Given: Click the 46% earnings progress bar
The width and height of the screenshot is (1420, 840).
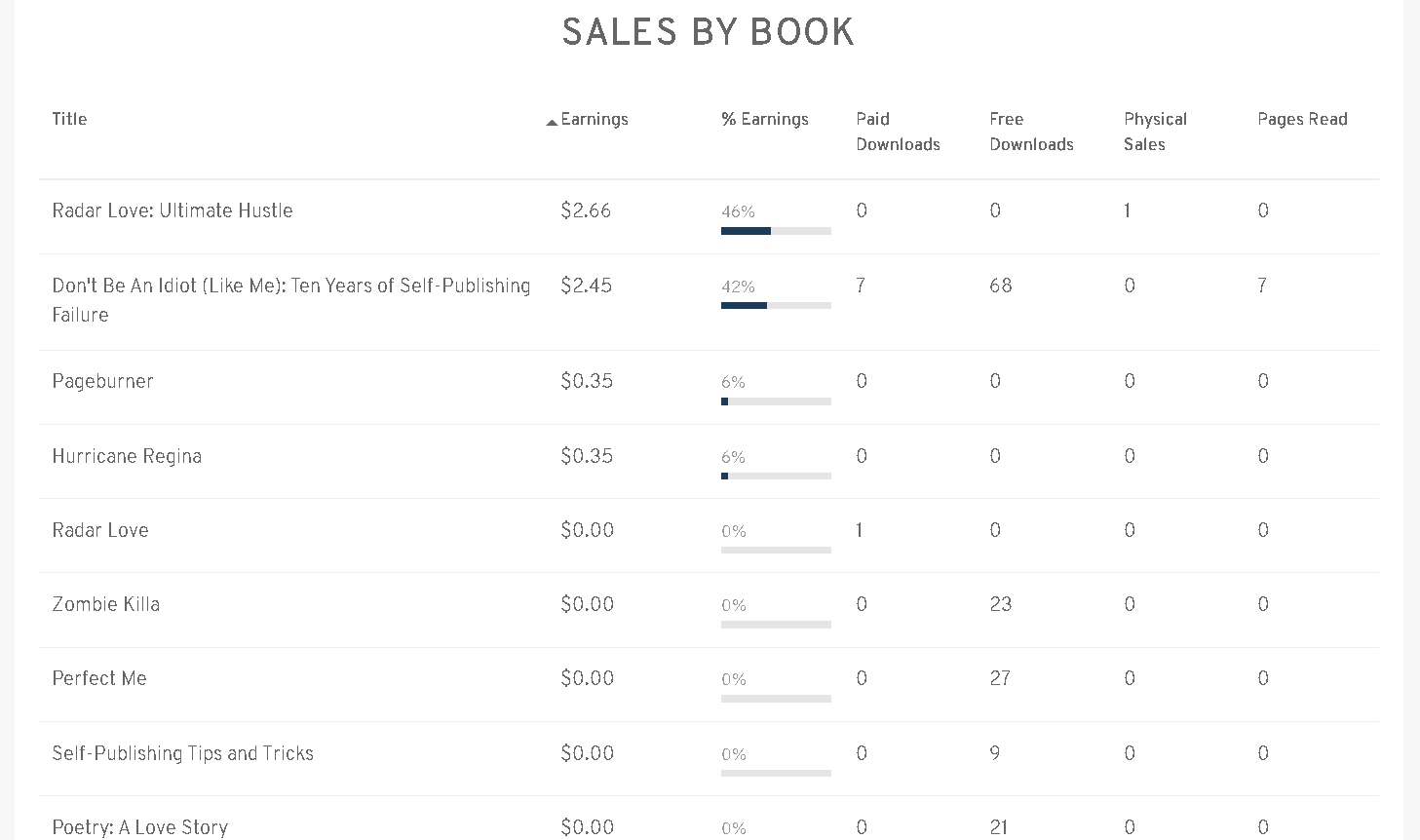Looking at the screenshot, I should pyautogui.click(x=776, y=231).
